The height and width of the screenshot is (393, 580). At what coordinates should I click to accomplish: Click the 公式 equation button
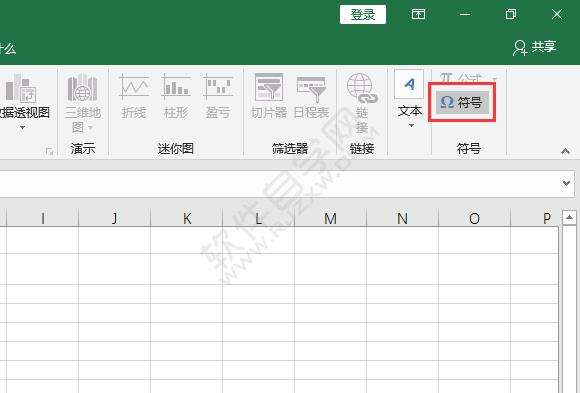tap(468, 77)
